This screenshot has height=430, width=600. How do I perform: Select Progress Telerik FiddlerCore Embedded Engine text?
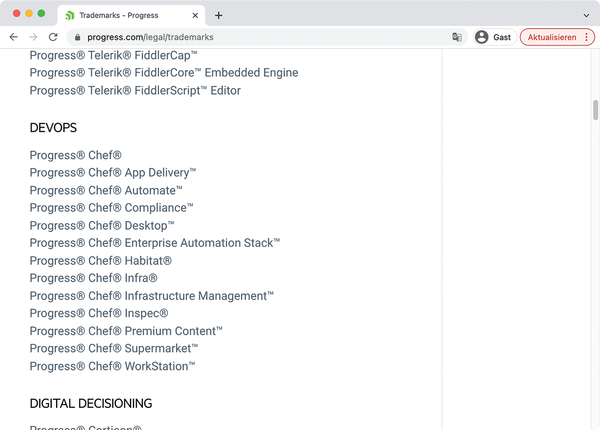[x=164, y=73]
